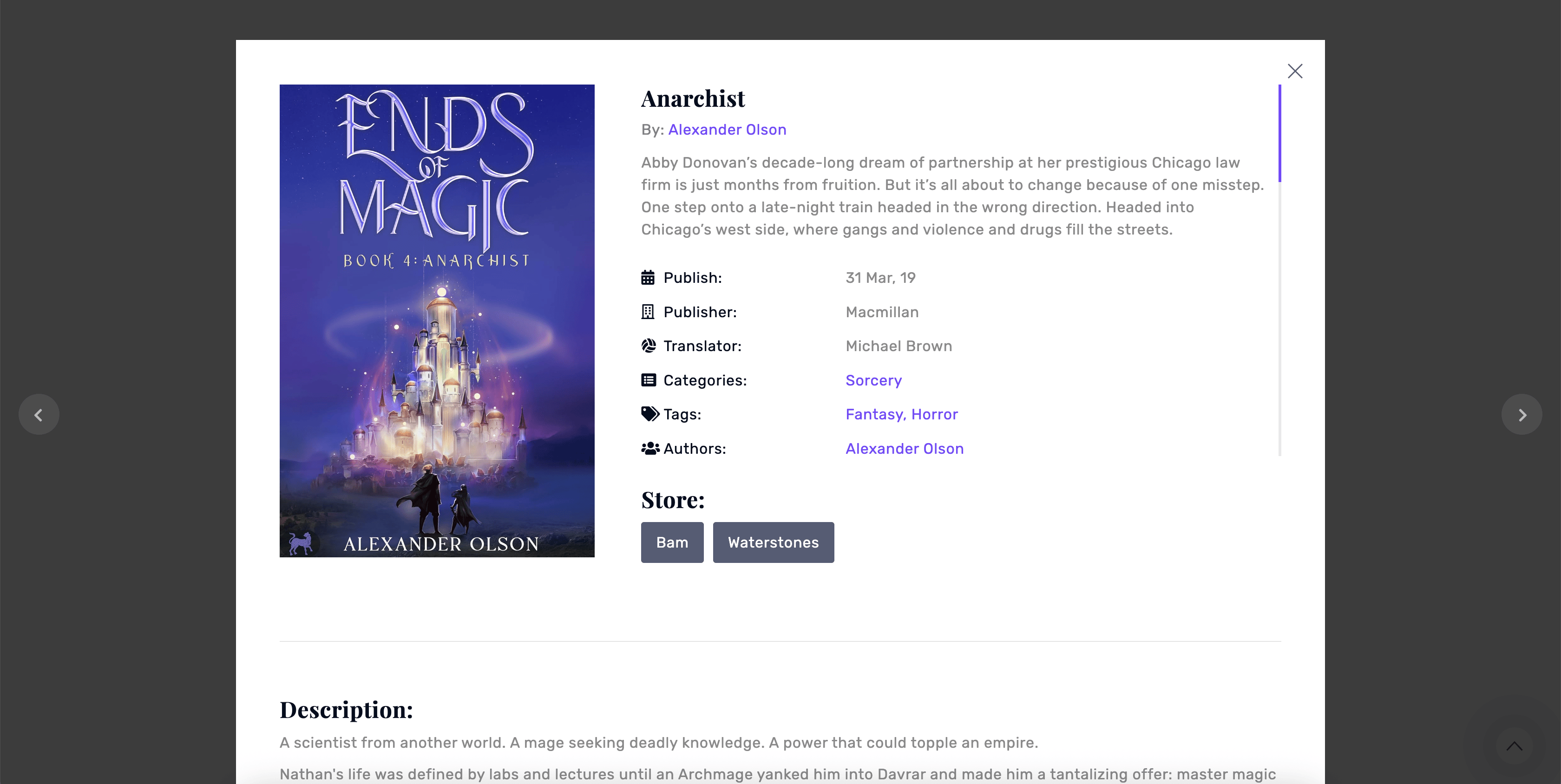
Task: Open Alexander Olson link under title
Action: coord(727,130)
